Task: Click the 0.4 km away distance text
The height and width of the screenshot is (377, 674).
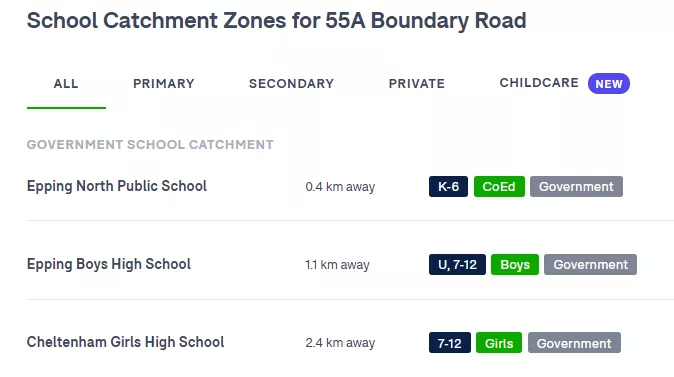Action: click(x=340, y=187)
